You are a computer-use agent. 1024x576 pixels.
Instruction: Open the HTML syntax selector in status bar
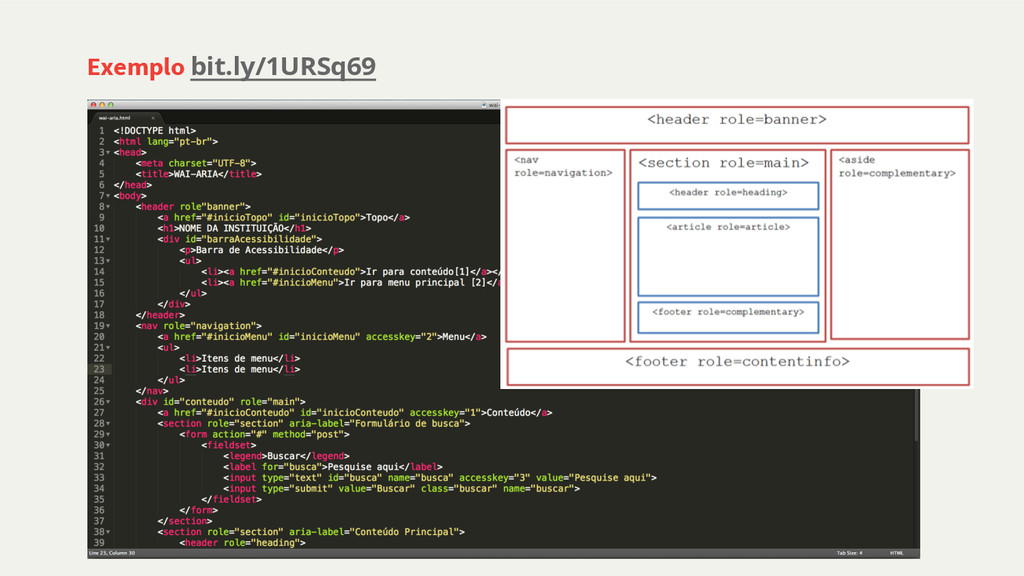click(x=897, y=553)
